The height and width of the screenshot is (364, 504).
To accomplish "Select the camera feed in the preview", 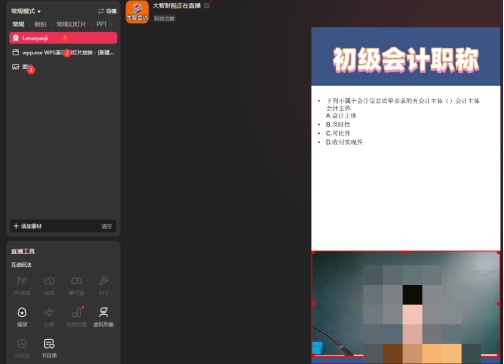I will coord(406,304).
